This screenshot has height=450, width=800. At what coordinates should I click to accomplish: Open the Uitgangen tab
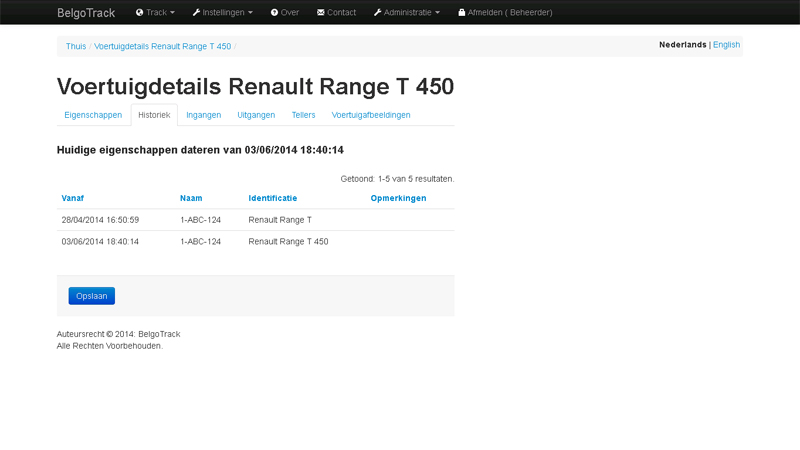[256, 115]
